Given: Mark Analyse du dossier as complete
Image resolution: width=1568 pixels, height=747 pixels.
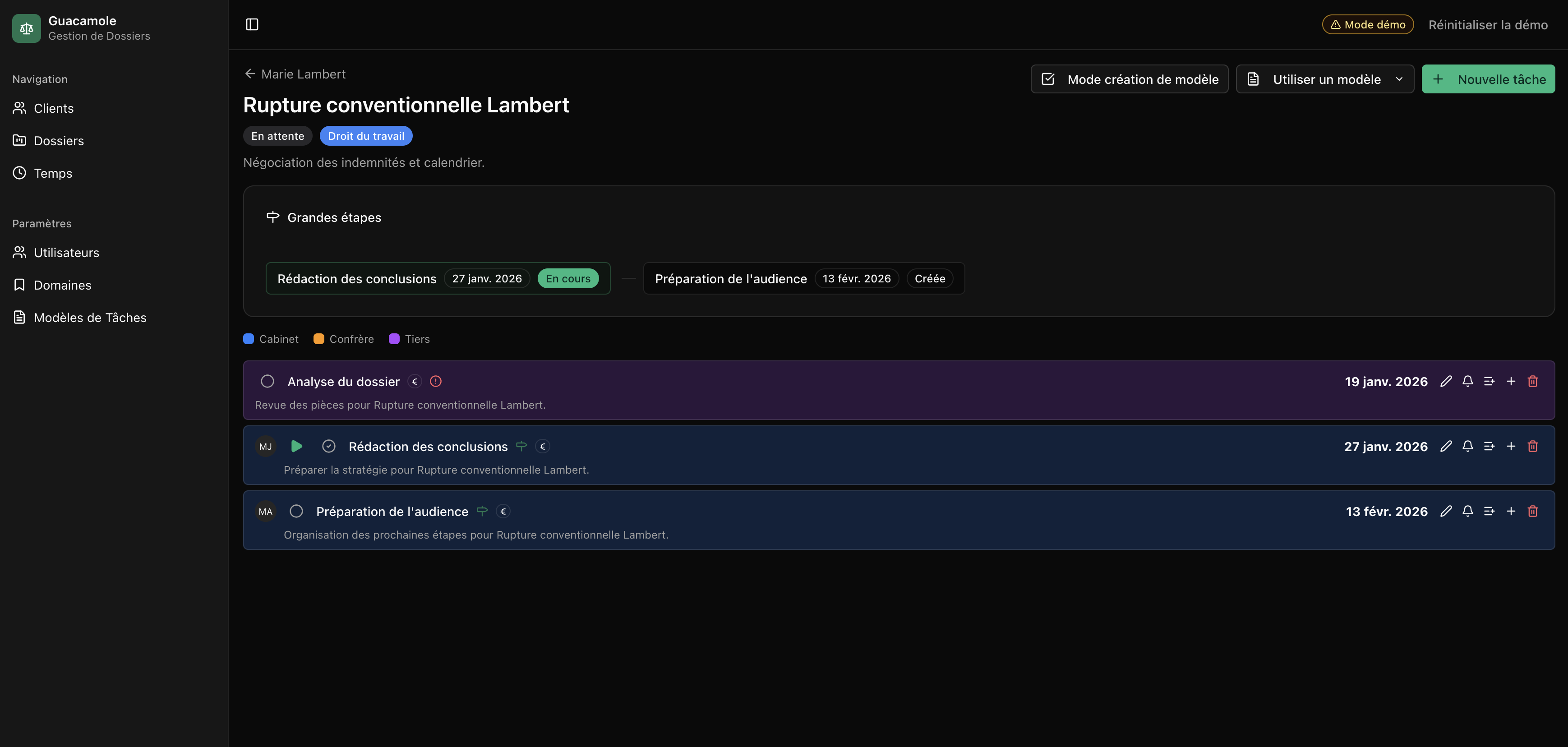Looking at the screenshot, I should [x=267, y=382].
